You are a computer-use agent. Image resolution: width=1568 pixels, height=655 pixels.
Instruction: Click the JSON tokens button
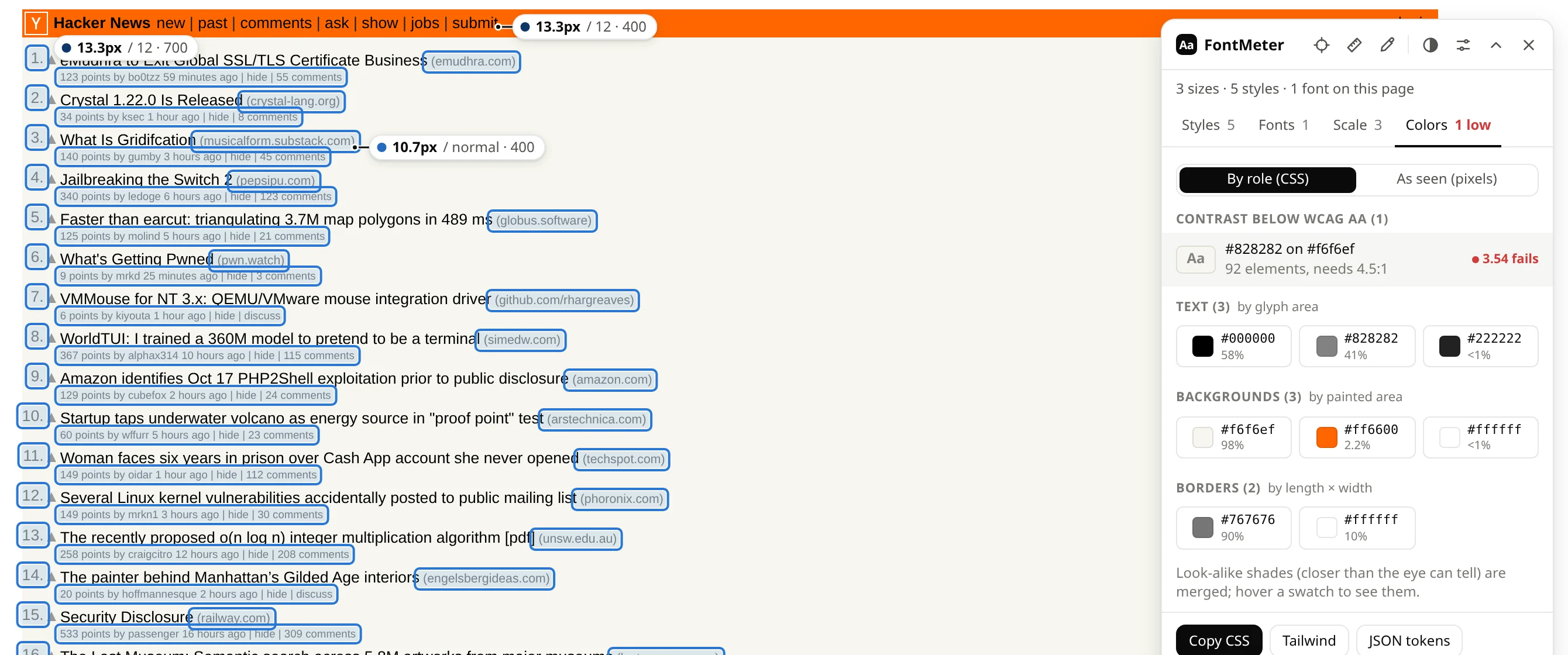click(1408, 640)
